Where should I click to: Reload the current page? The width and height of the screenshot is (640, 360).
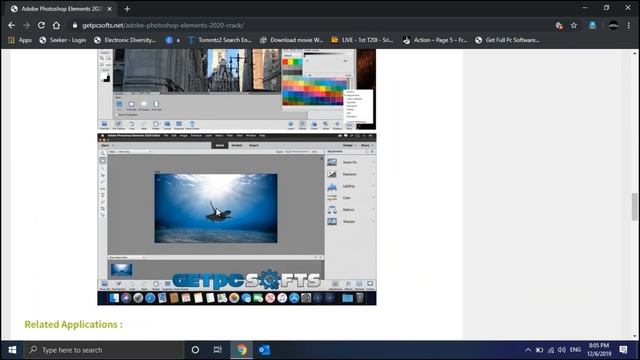[41, 25]
